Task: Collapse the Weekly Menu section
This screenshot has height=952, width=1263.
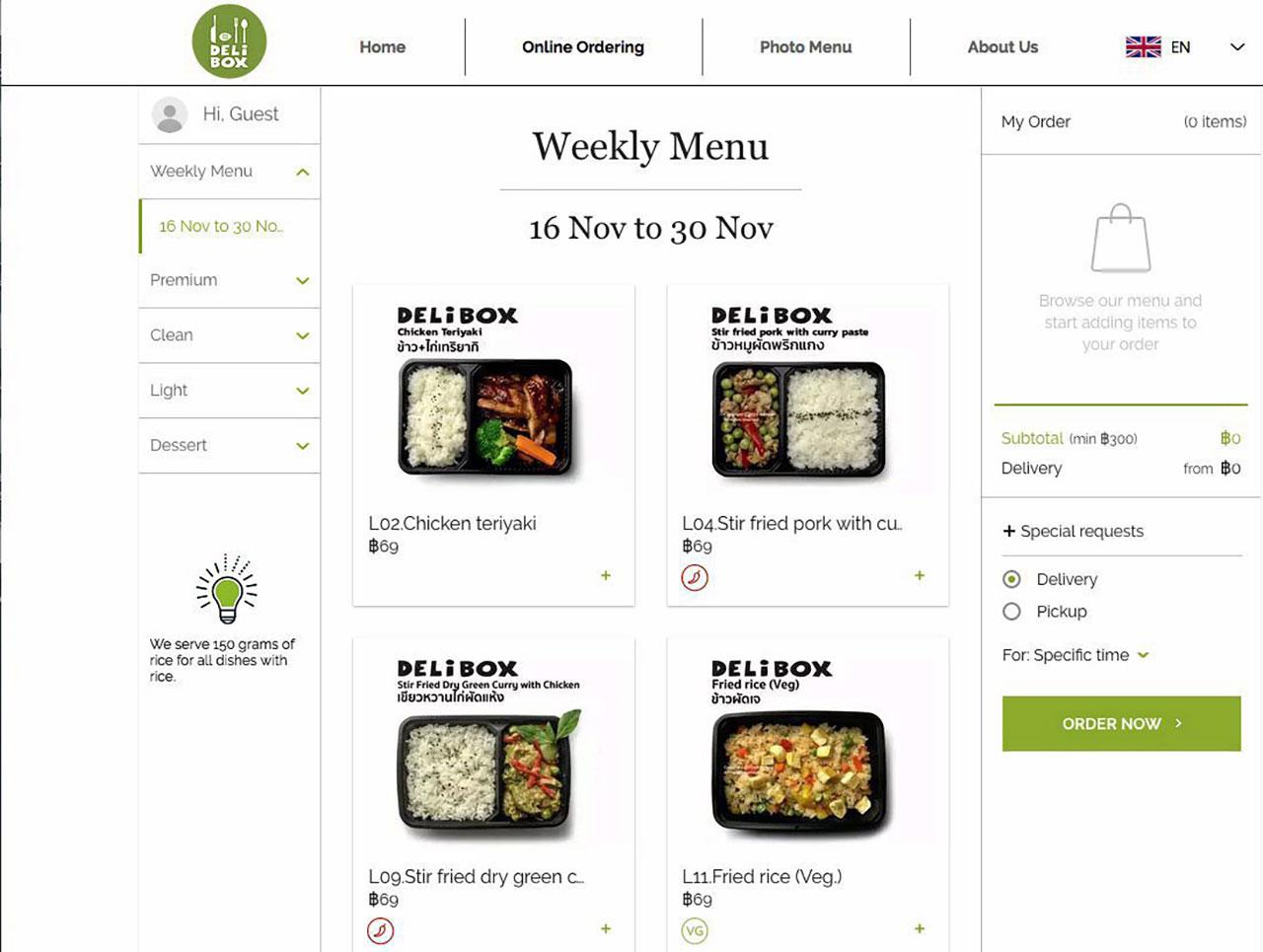Action: click(x=303, y=172)
